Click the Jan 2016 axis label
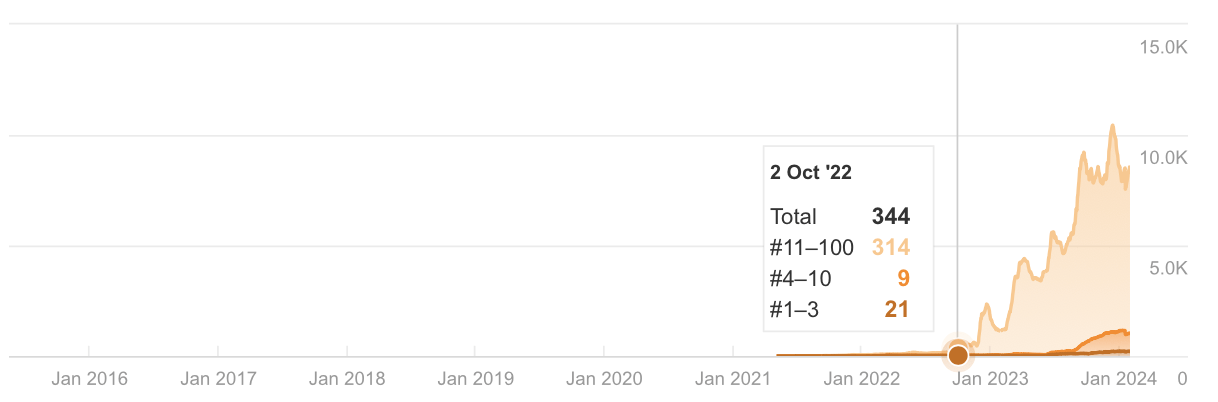Viewport: 1218px width, 402px height. click(89, 379)
